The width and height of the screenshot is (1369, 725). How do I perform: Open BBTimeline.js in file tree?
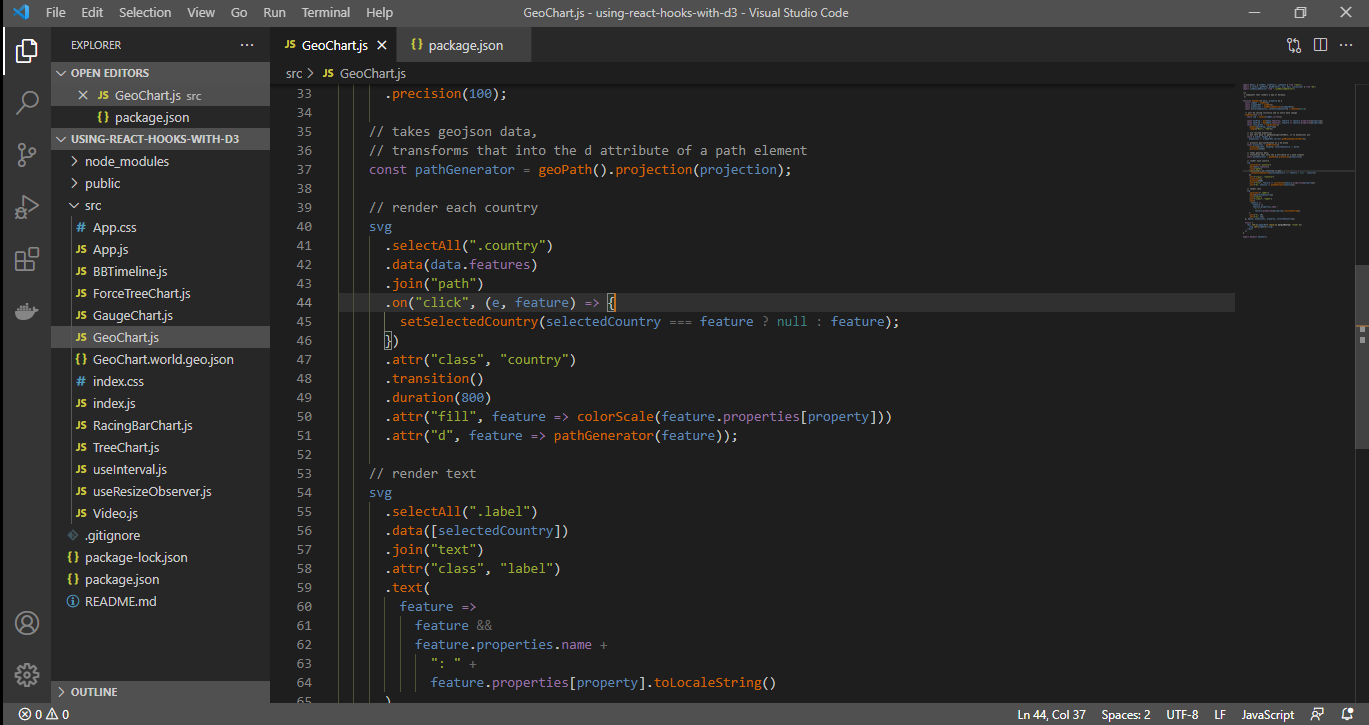point(160,271)
